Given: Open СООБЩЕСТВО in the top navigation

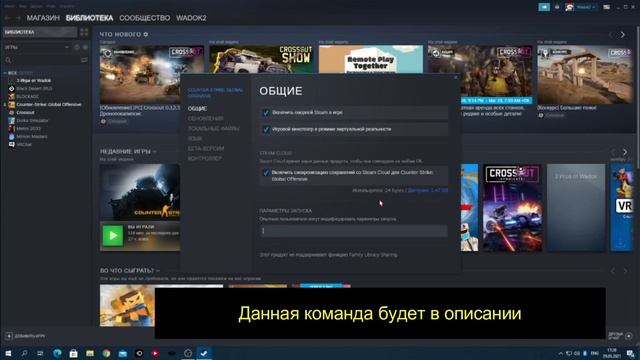Looking at the screenshot, I should point(144,18).
